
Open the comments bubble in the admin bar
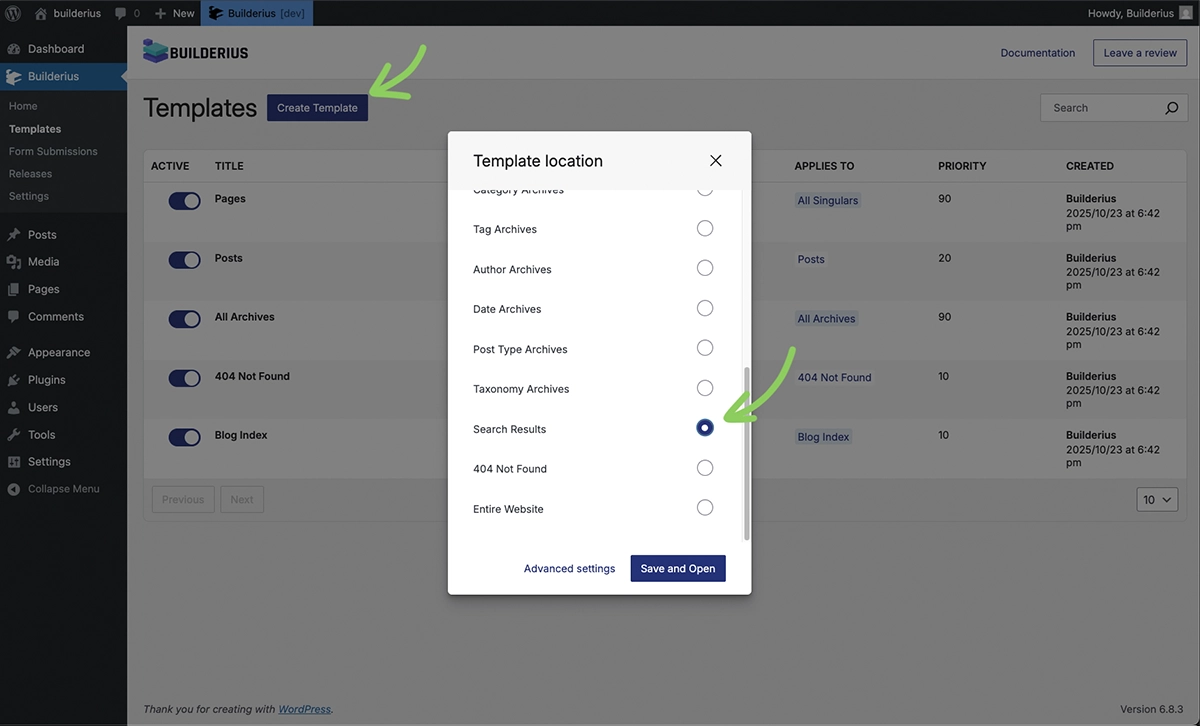121,13
